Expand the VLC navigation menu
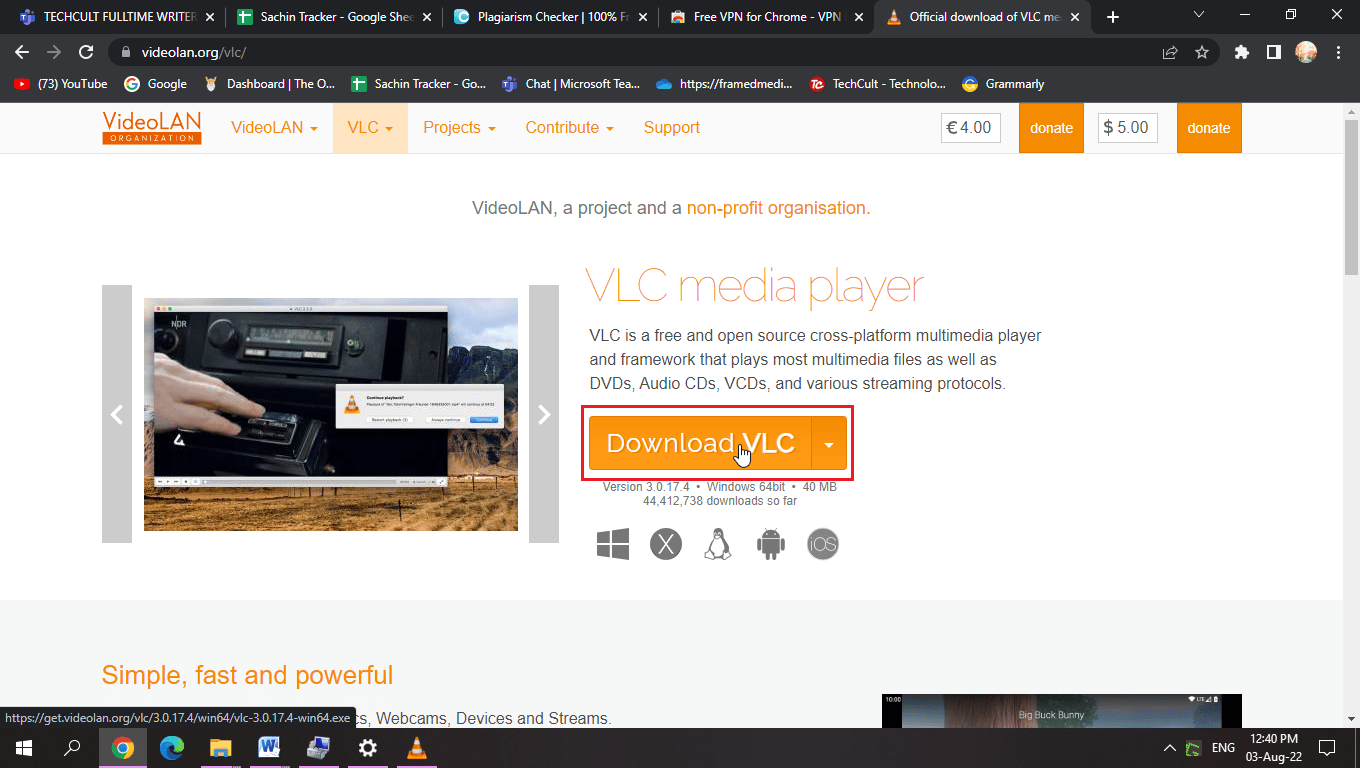 tap(370, 127)
